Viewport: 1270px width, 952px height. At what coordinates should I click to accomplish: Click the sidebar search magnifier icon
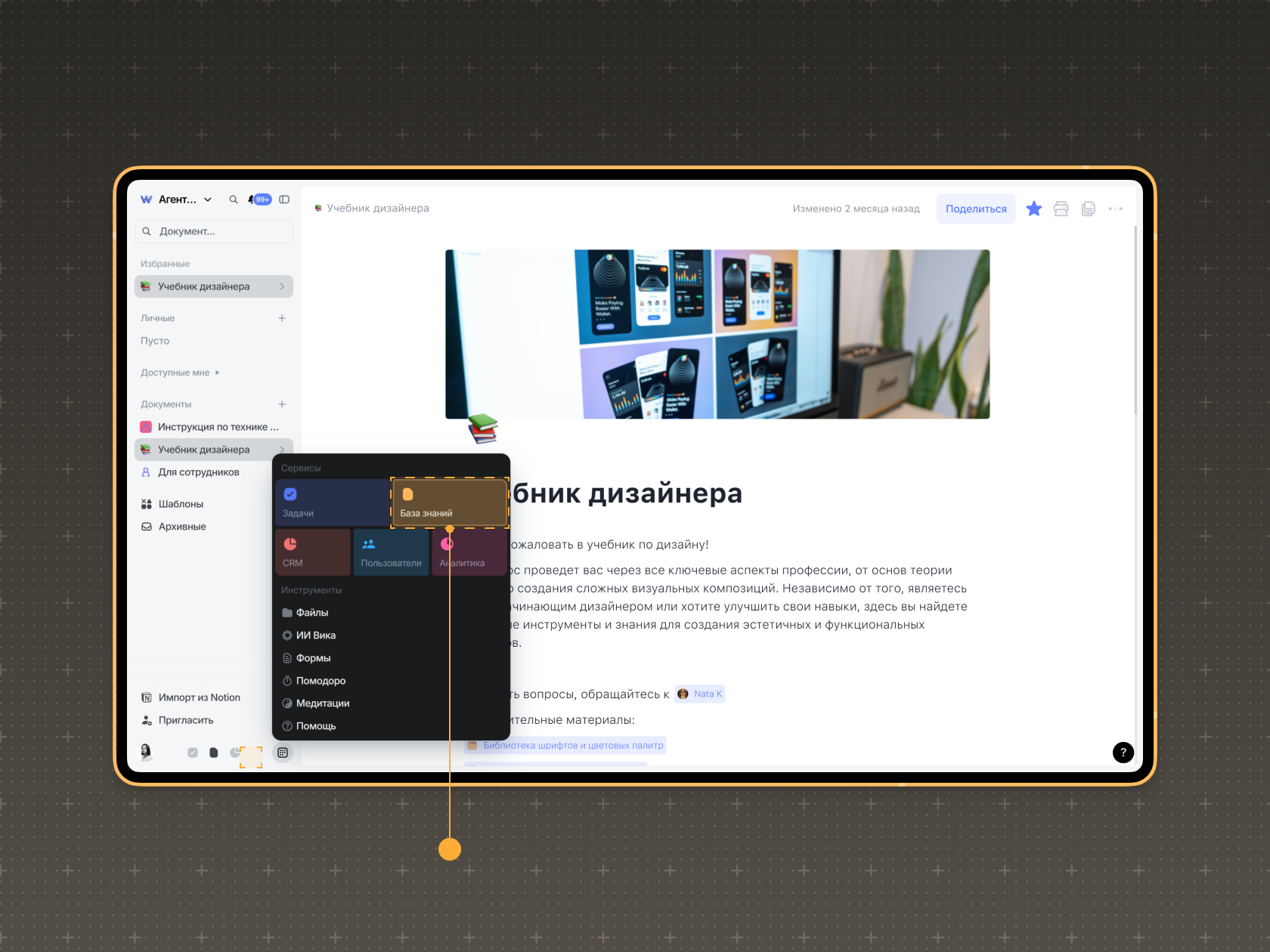tap(234, 199)
